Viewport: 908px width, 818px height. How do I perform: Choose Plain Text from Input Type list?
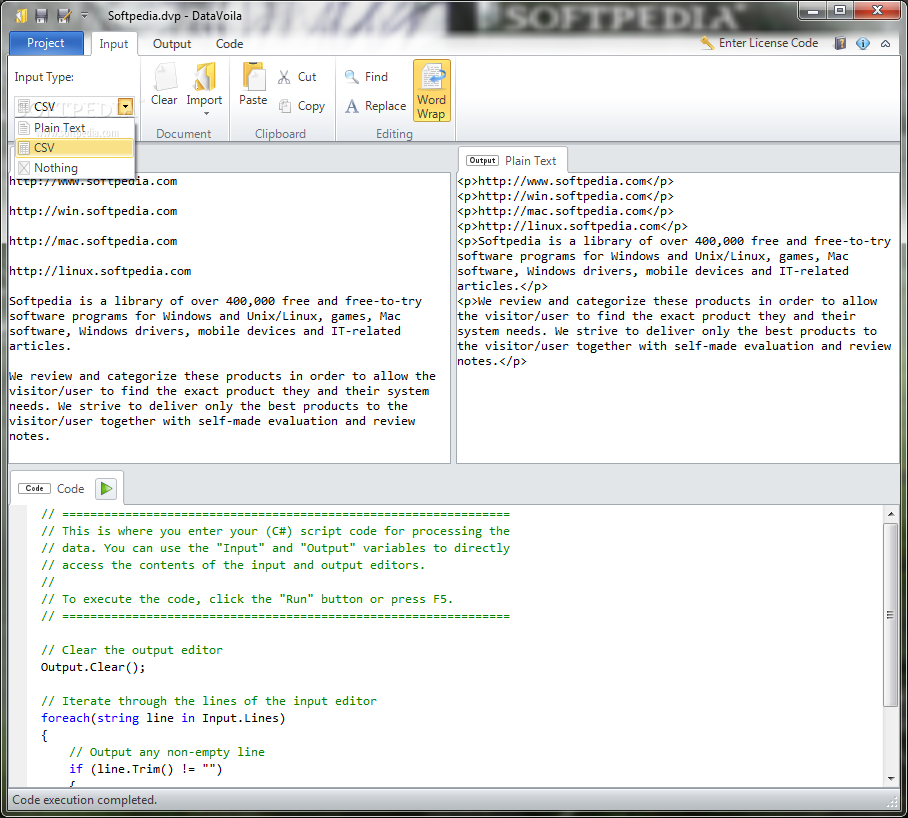click(75, 128)
